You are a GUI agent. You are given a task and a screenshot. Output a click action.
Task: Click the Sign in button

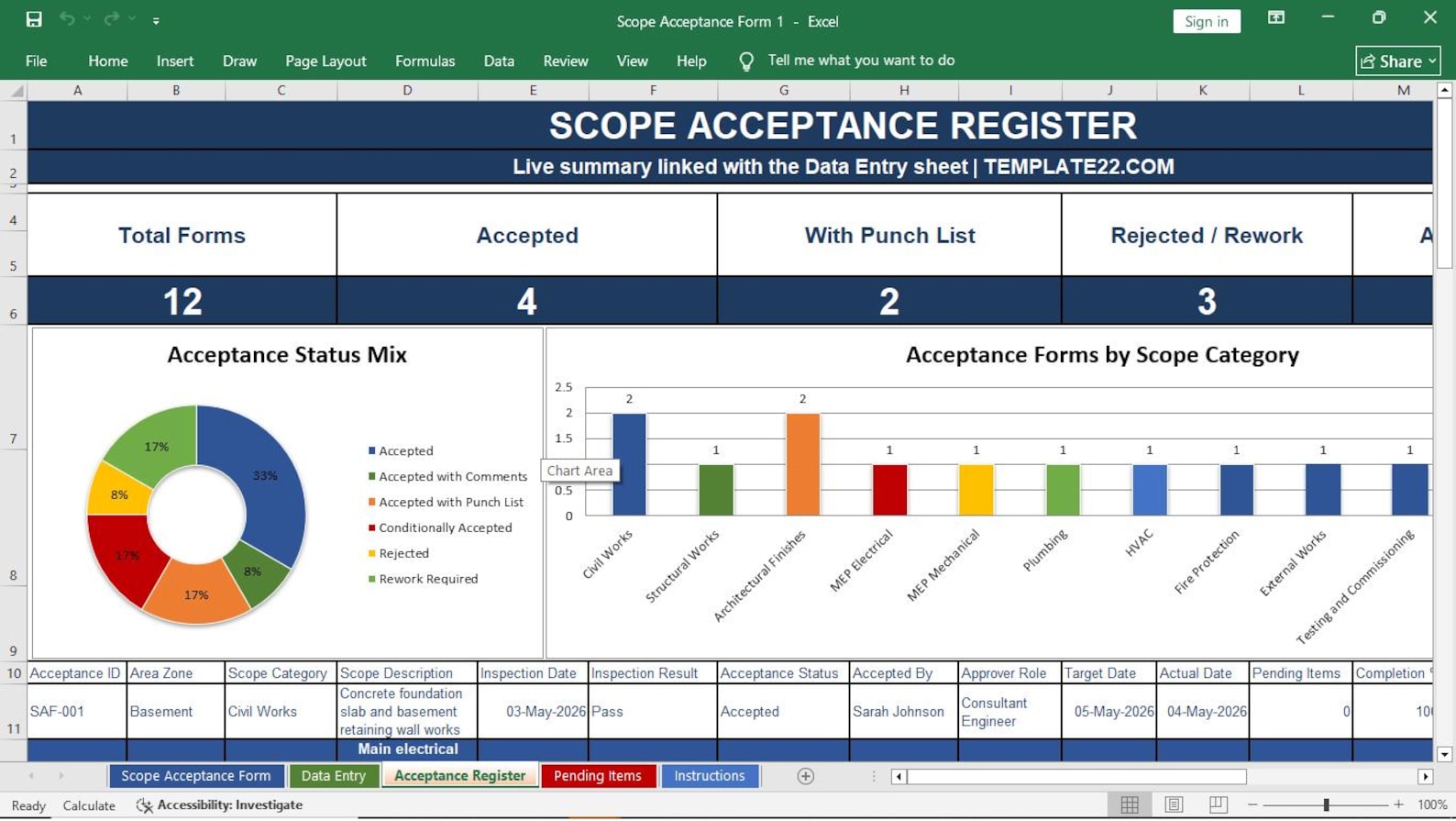point(1206,21)
